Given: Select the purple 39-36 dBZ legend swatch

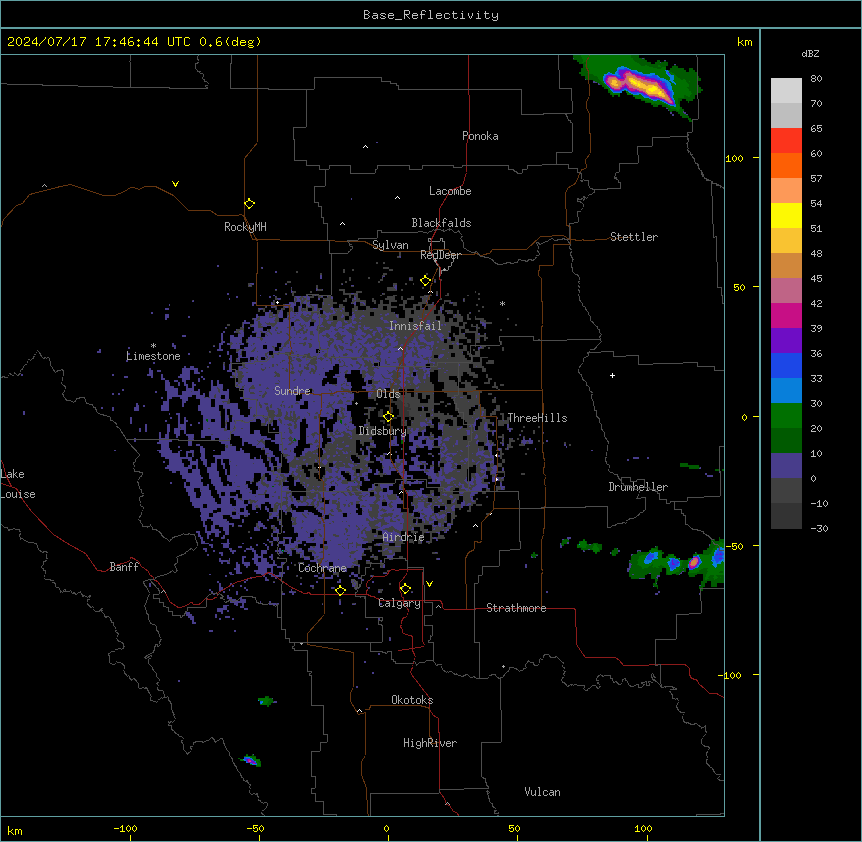Looking at the screenshot, I should pos(786,341).
